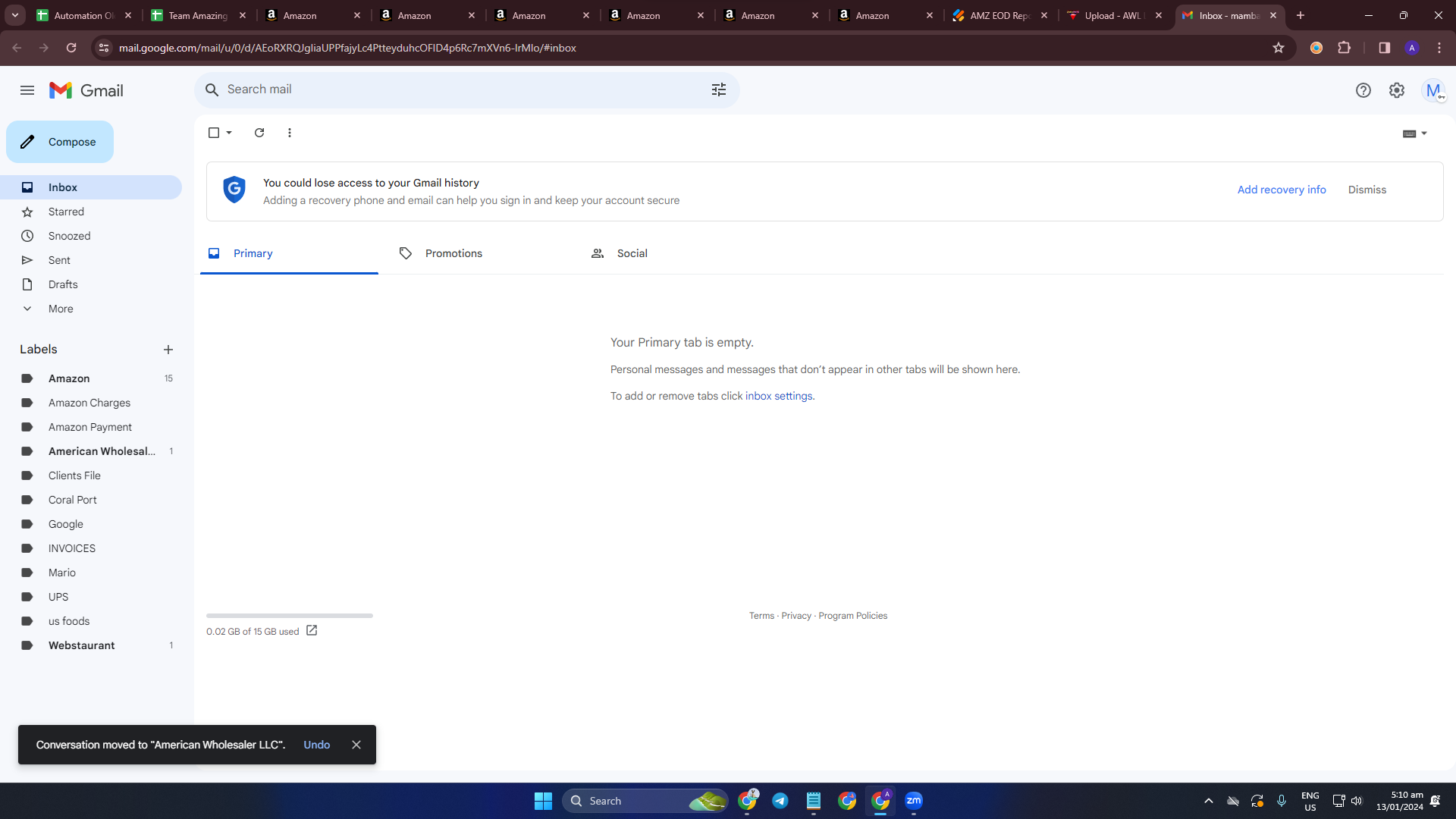Open the Chrome tab search dropdown
The height and width of the screenshot is (819, 1456).
tap(15, 15)
